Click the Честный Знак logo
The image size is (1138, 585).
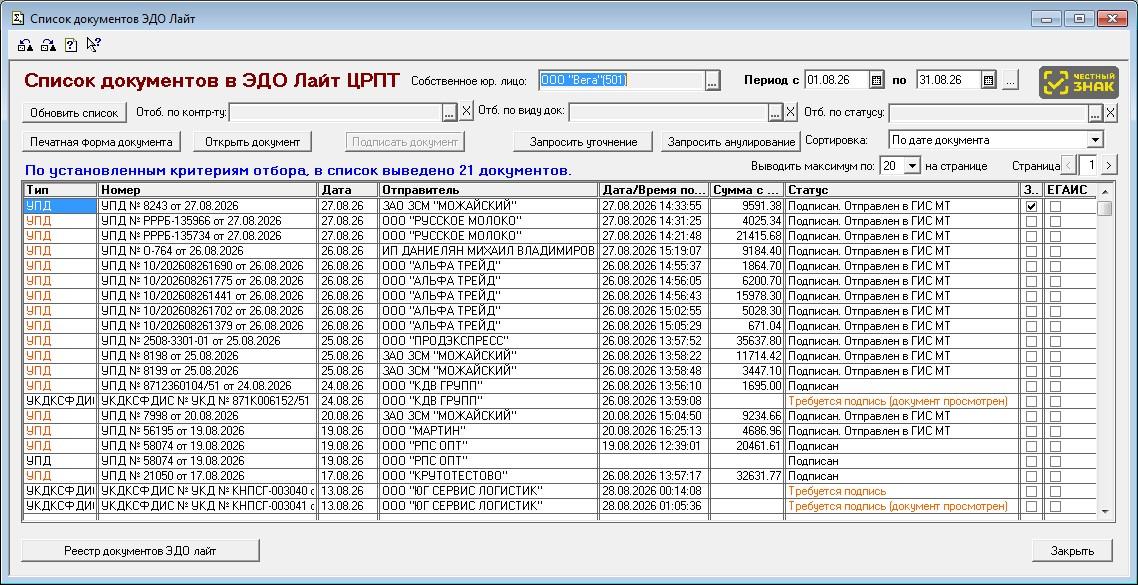coord(1078,82)
